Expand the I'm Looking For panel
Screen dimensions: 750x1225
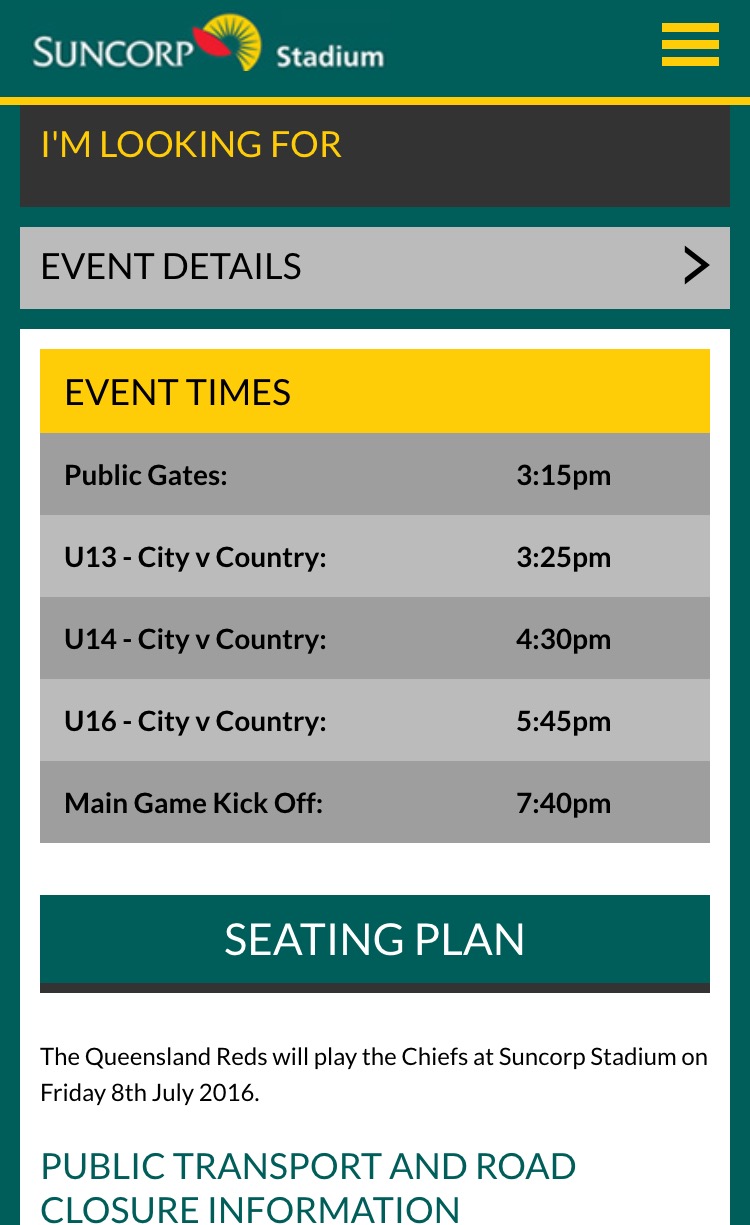(x=375, y=156)
